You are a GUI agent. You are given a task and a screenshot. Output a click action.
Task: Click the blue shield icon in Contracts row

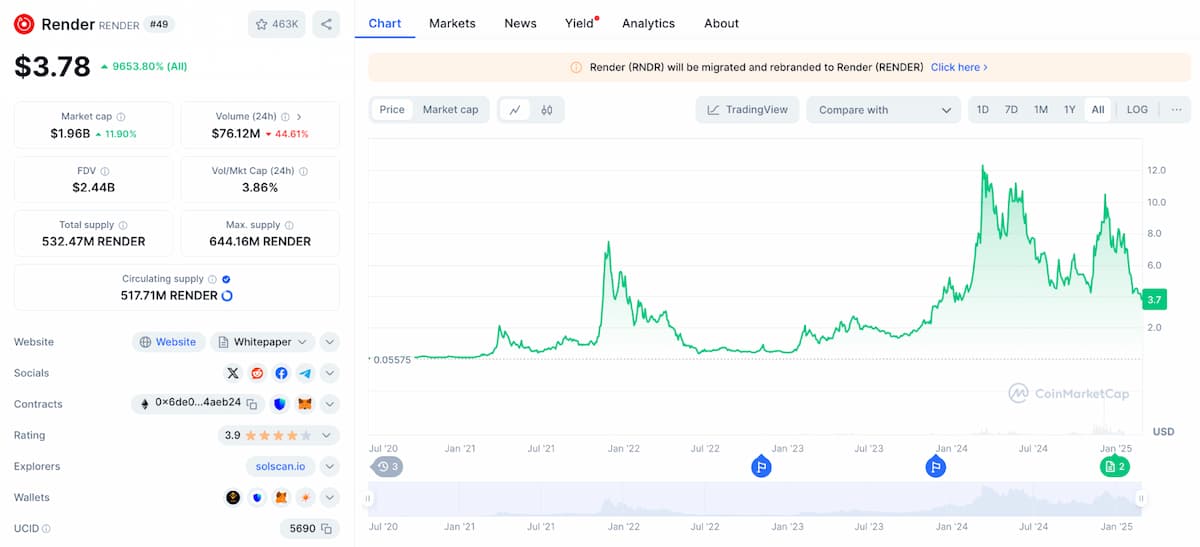tap(280, 404)
